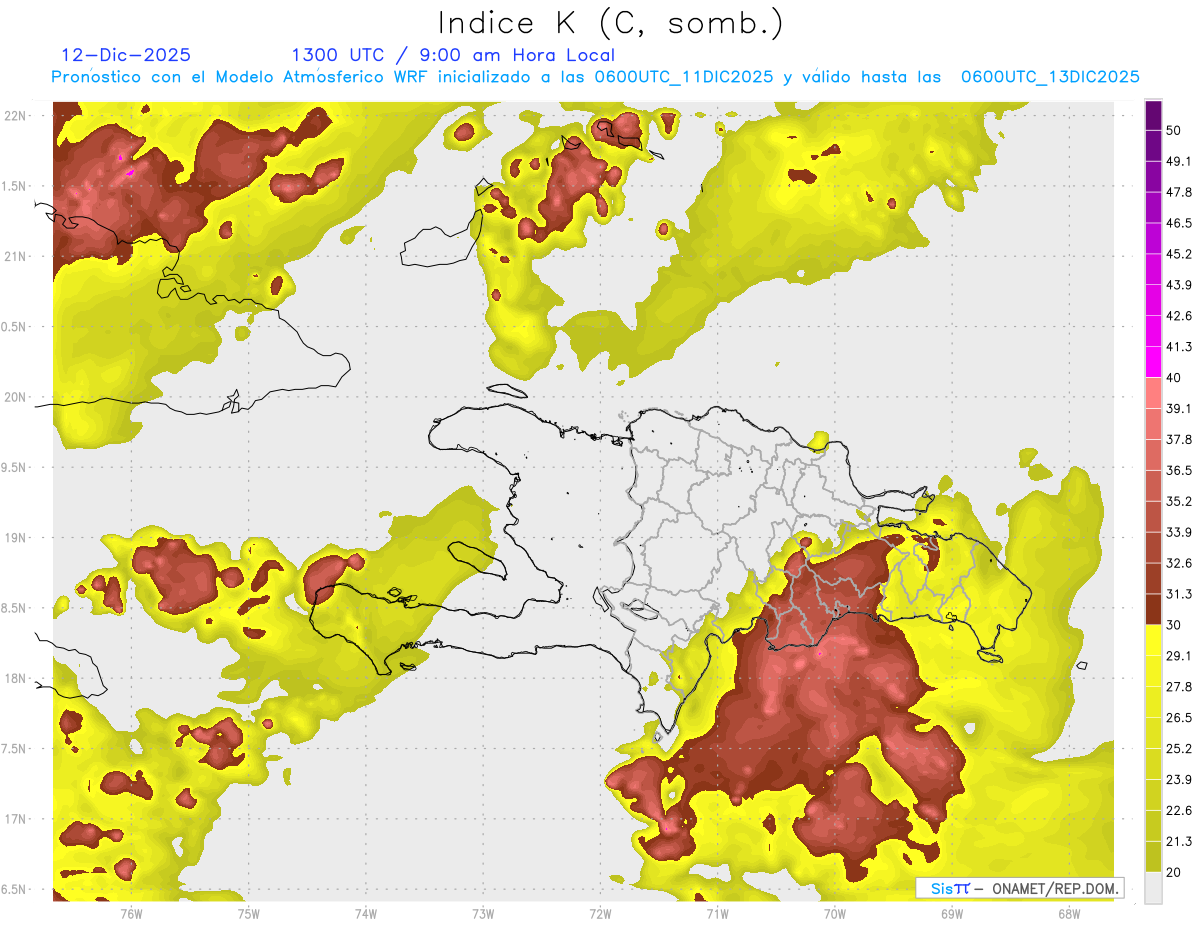Click the '76W' longitude label

[131, 913]
